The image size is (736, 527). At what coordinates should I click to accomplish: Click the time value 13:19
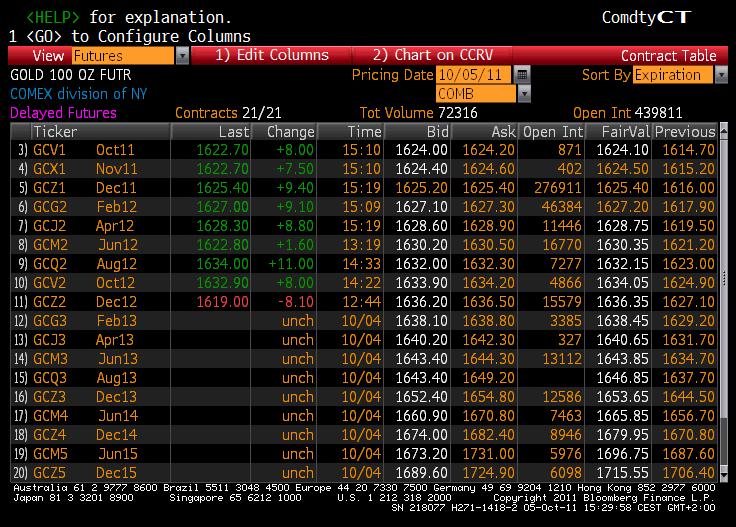[361, 245]
